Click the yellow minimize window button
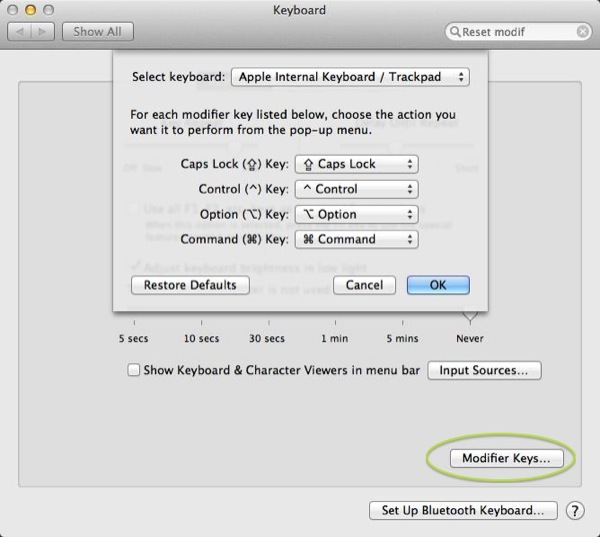The height and width of the screenshot is (537, 600). 30,10
